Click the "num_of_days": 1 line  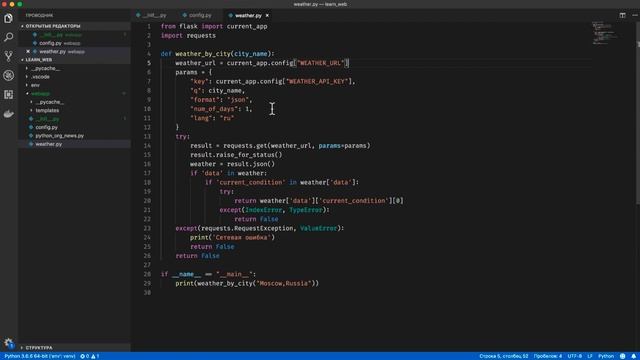click(221, 109)
